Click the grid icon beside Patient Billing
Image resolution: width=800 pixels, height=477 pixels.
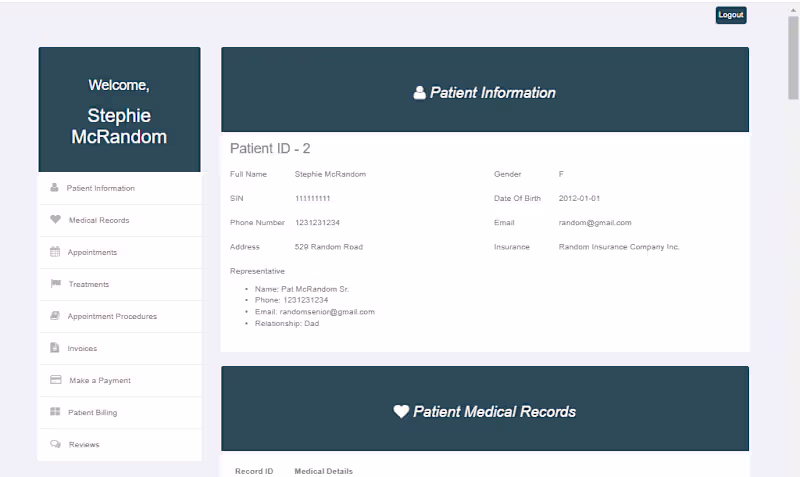55,412
